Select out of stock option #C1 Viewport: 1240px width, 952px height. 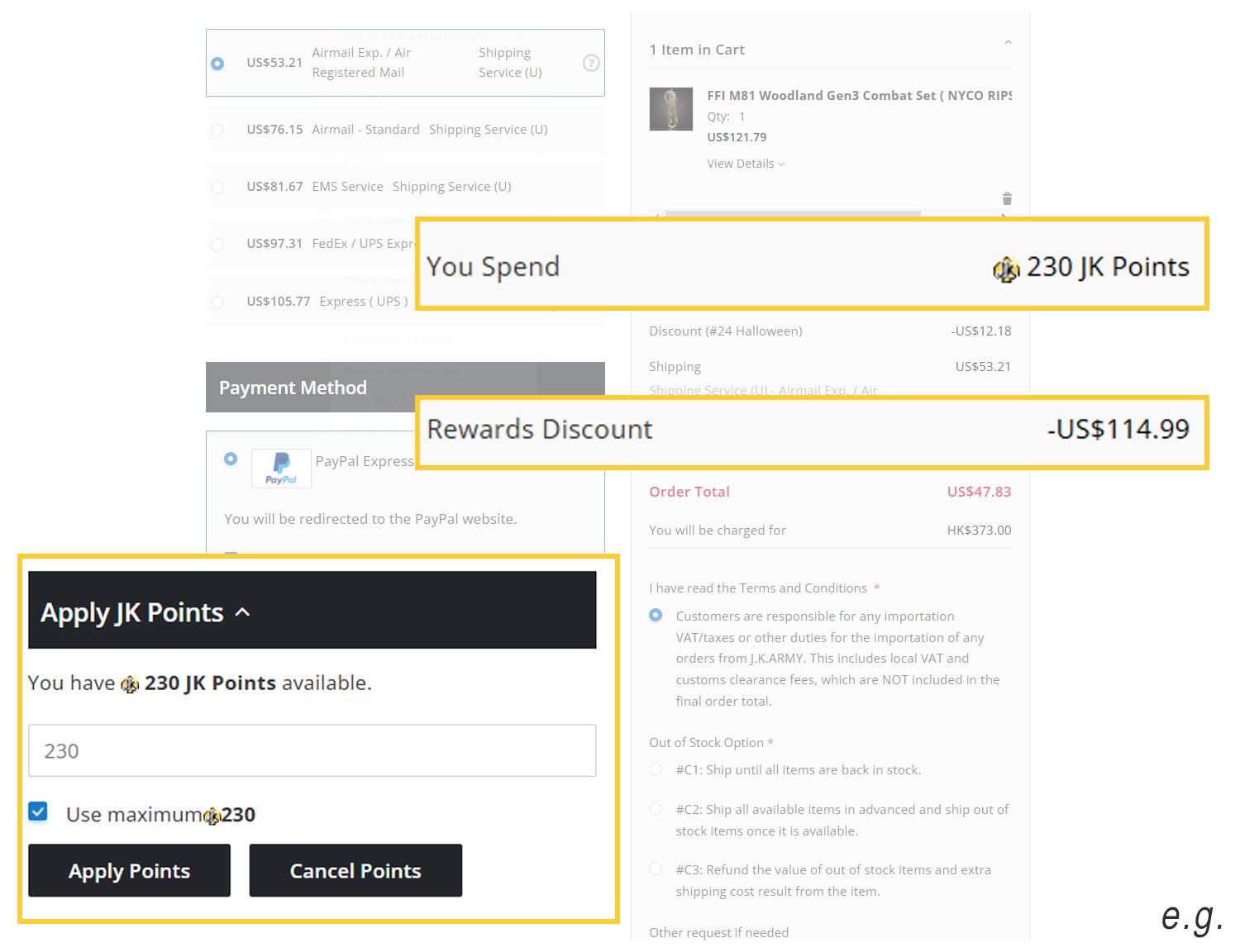(656, 769)
